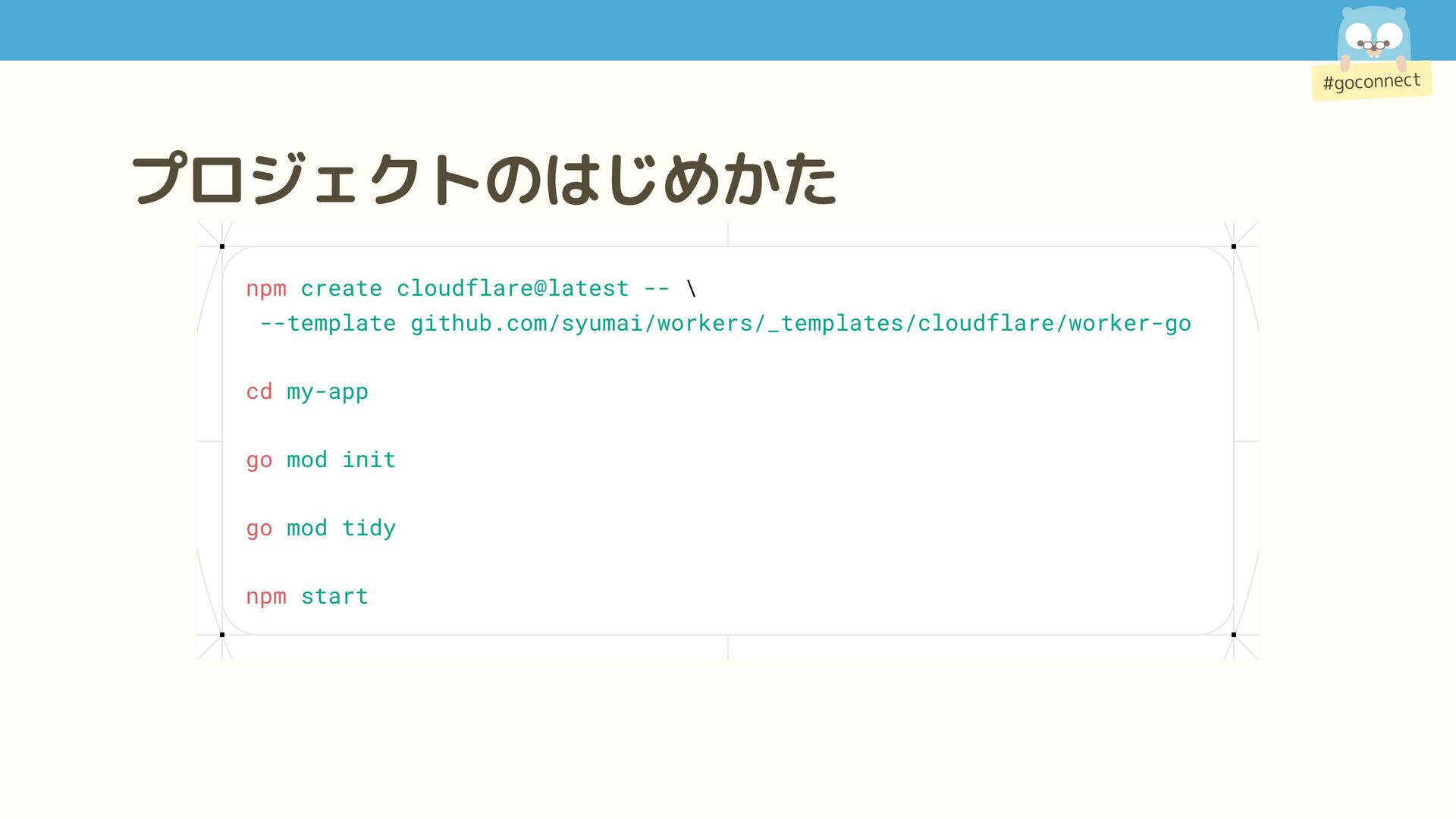Click the bottom-left corner handle of code box
The width and height of the screenshot is (1456, 819).
(x=222, y=635)
